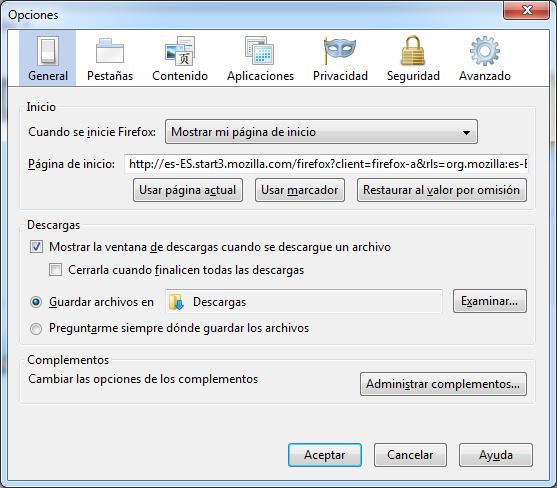The width and height of the screenshot is (557, 488).
Task: Click the Cuando se inicie Firefox label
Action: point(92,132)
